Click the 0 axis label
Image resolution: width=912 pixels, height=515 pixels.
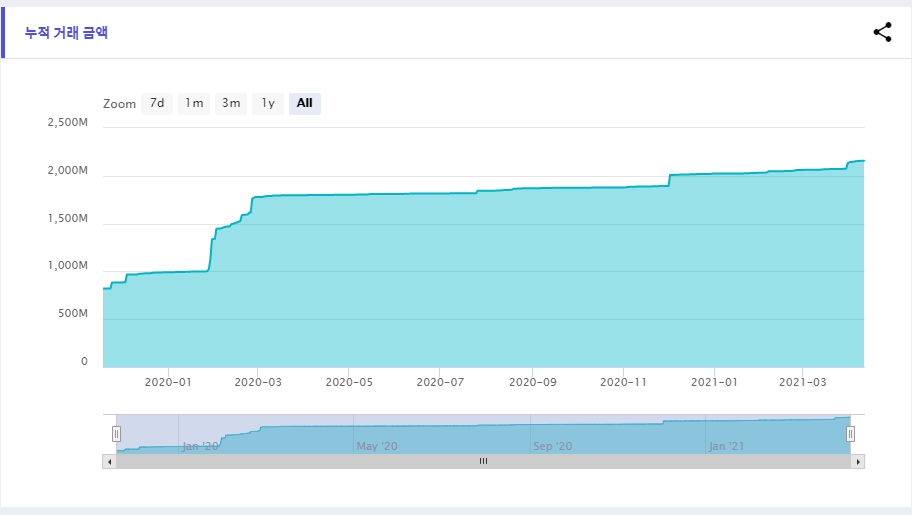[84, 361]
